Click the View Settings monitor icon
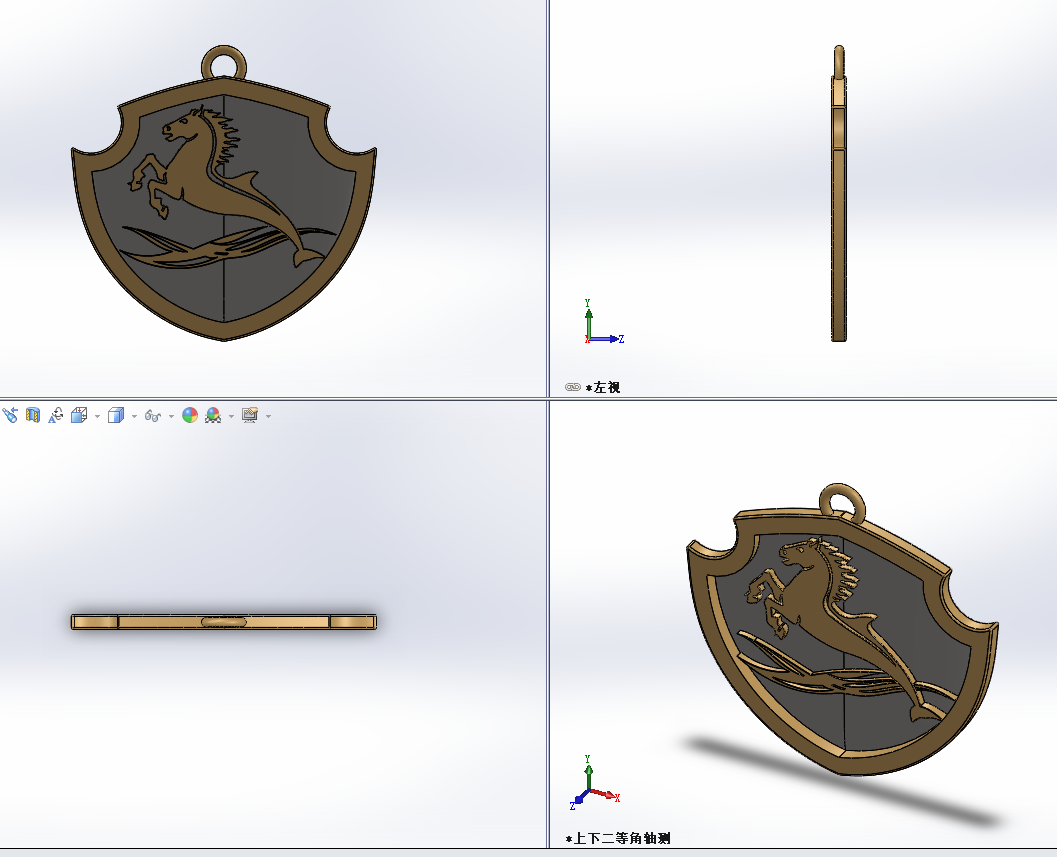Viewport: 1057px width, 857px height. point(250,415)
